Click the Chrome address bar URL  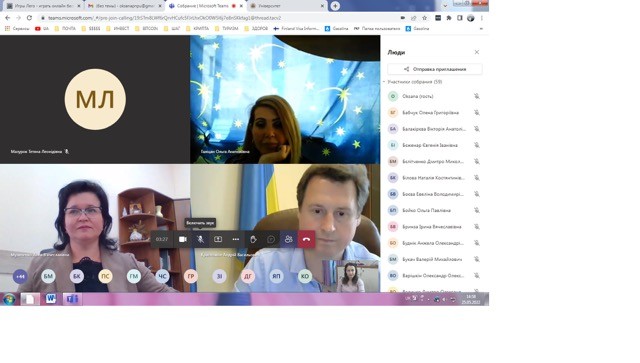164,18
